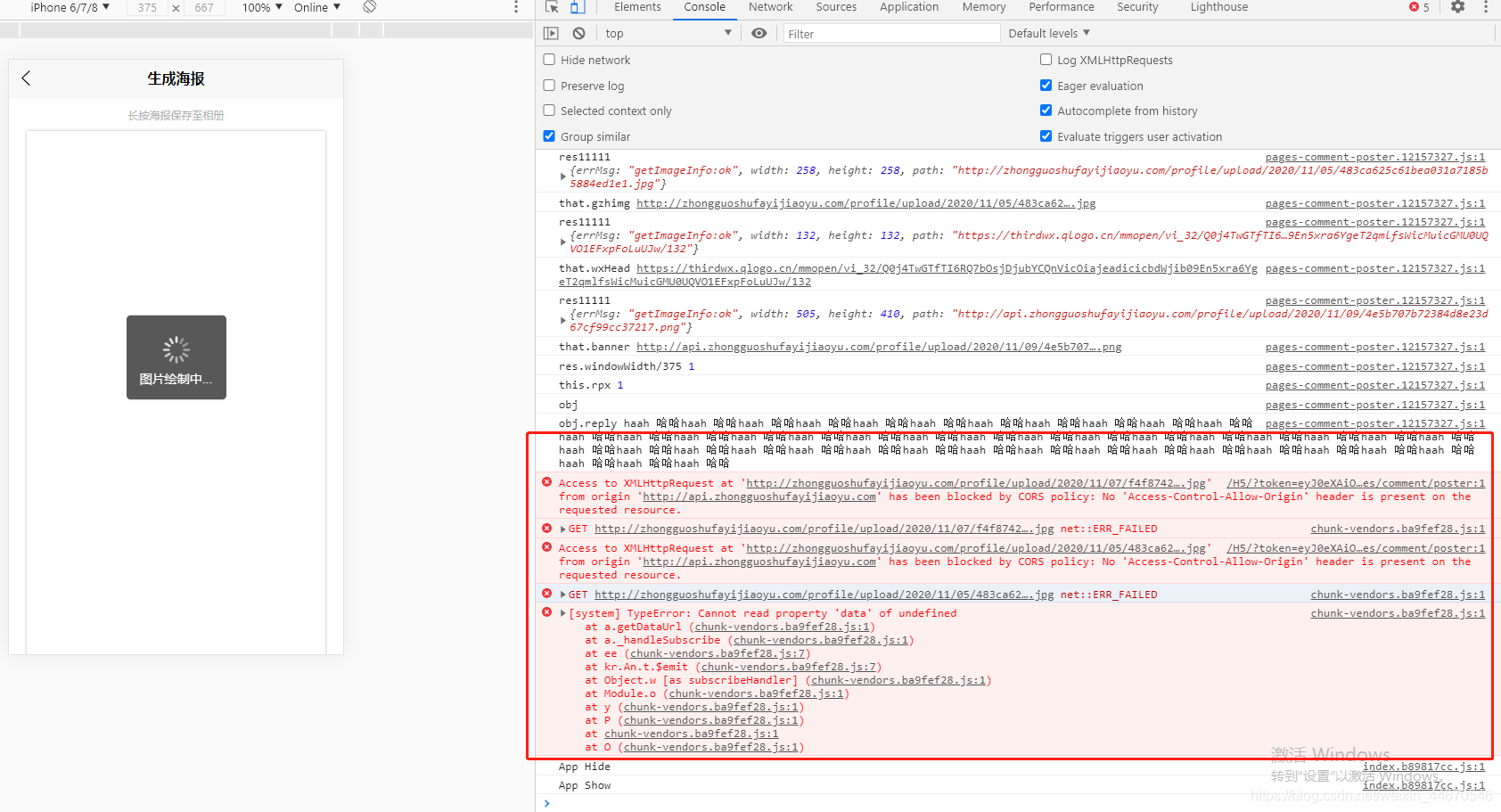Open the 100% zoom level dropdown
The width and height of the screenshot is (1501, 812).
pos(259,7)
